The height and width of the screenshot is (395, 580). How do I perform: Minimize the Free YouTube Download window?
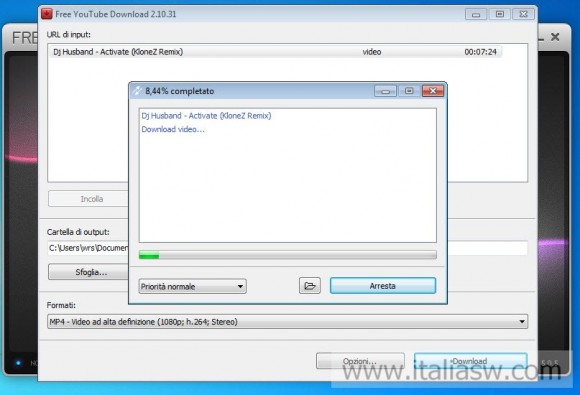476,14
